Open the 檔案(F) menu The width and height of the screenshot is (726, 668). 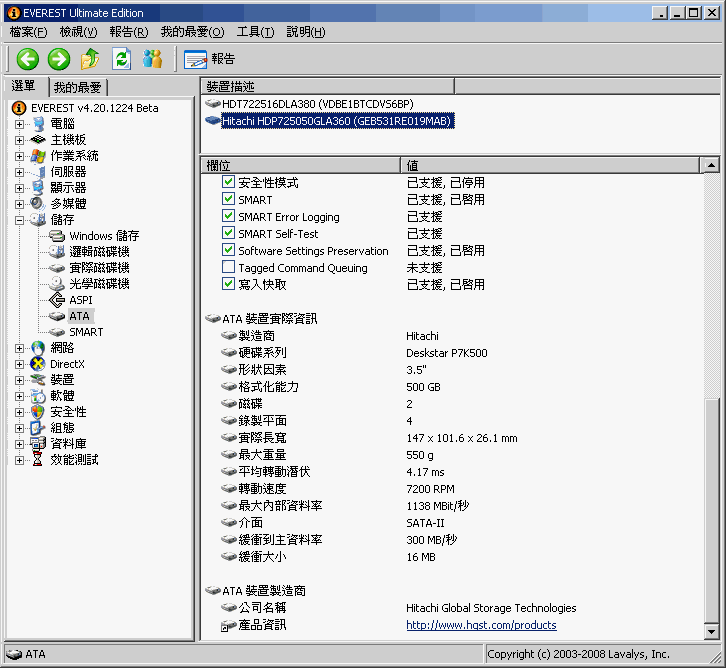[28, 32]
